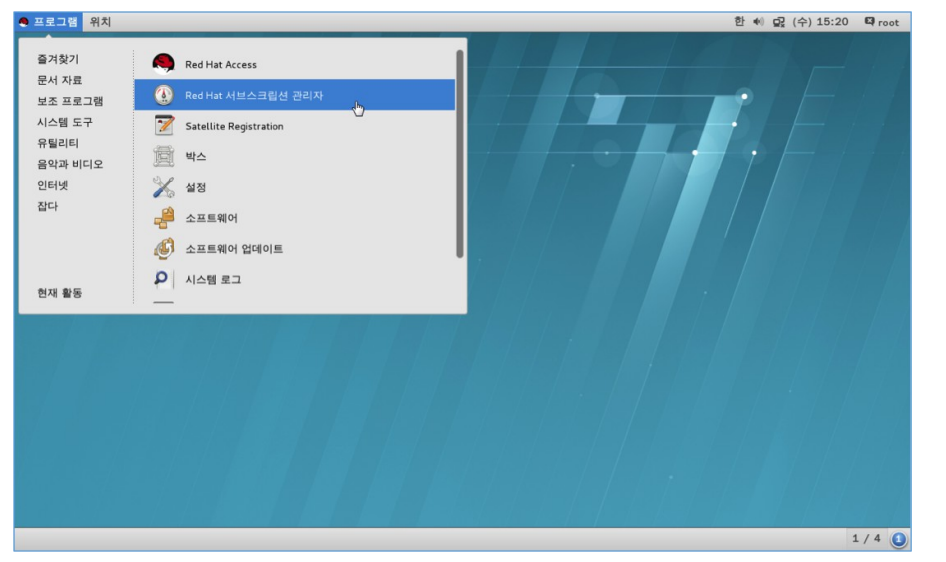946x562 pixels.
Task: Open the 소프트웨어 업데이트 entry
Action: [294, 248]
